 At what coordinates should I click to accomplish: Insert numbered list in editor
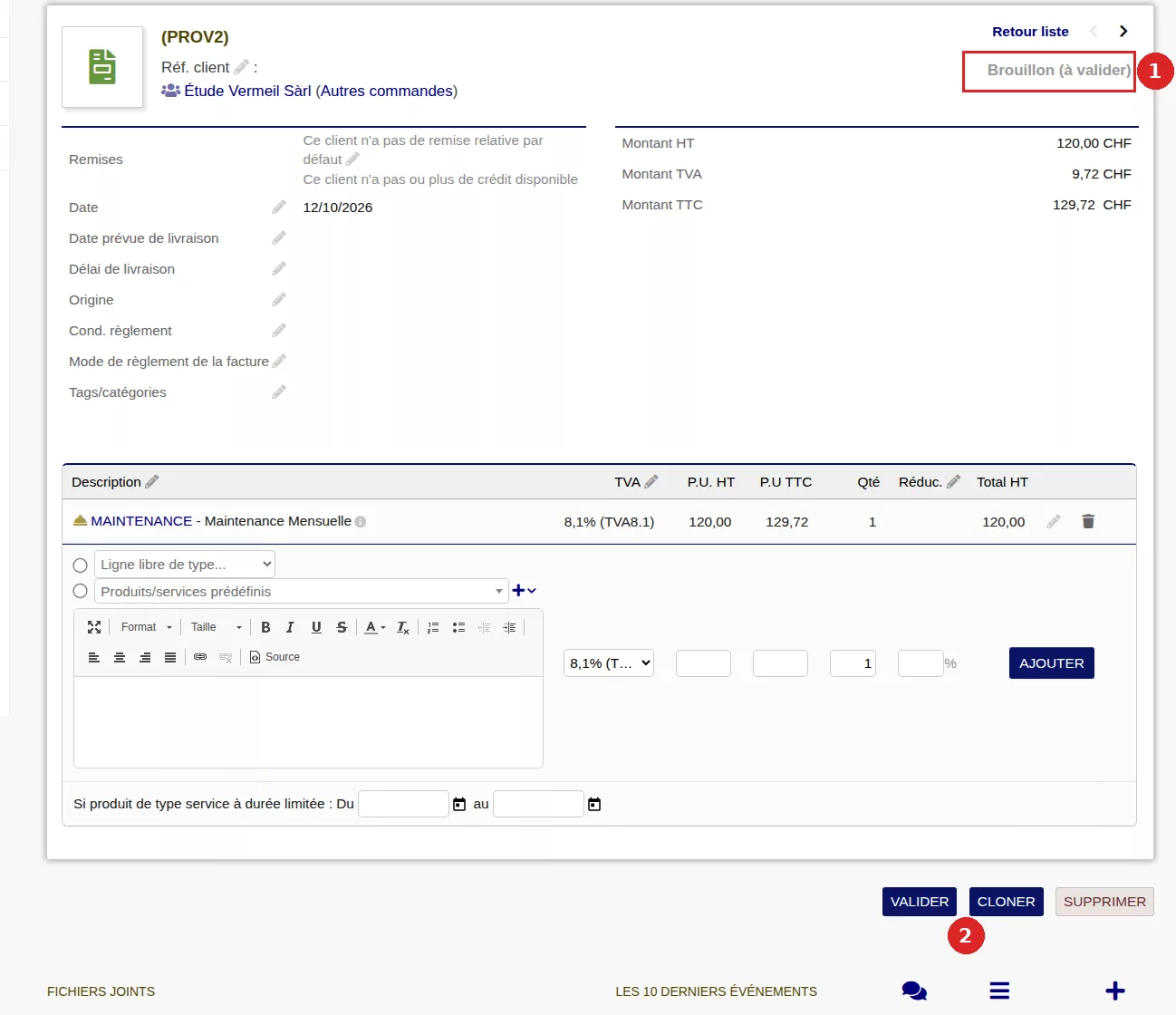coord(433,627)
